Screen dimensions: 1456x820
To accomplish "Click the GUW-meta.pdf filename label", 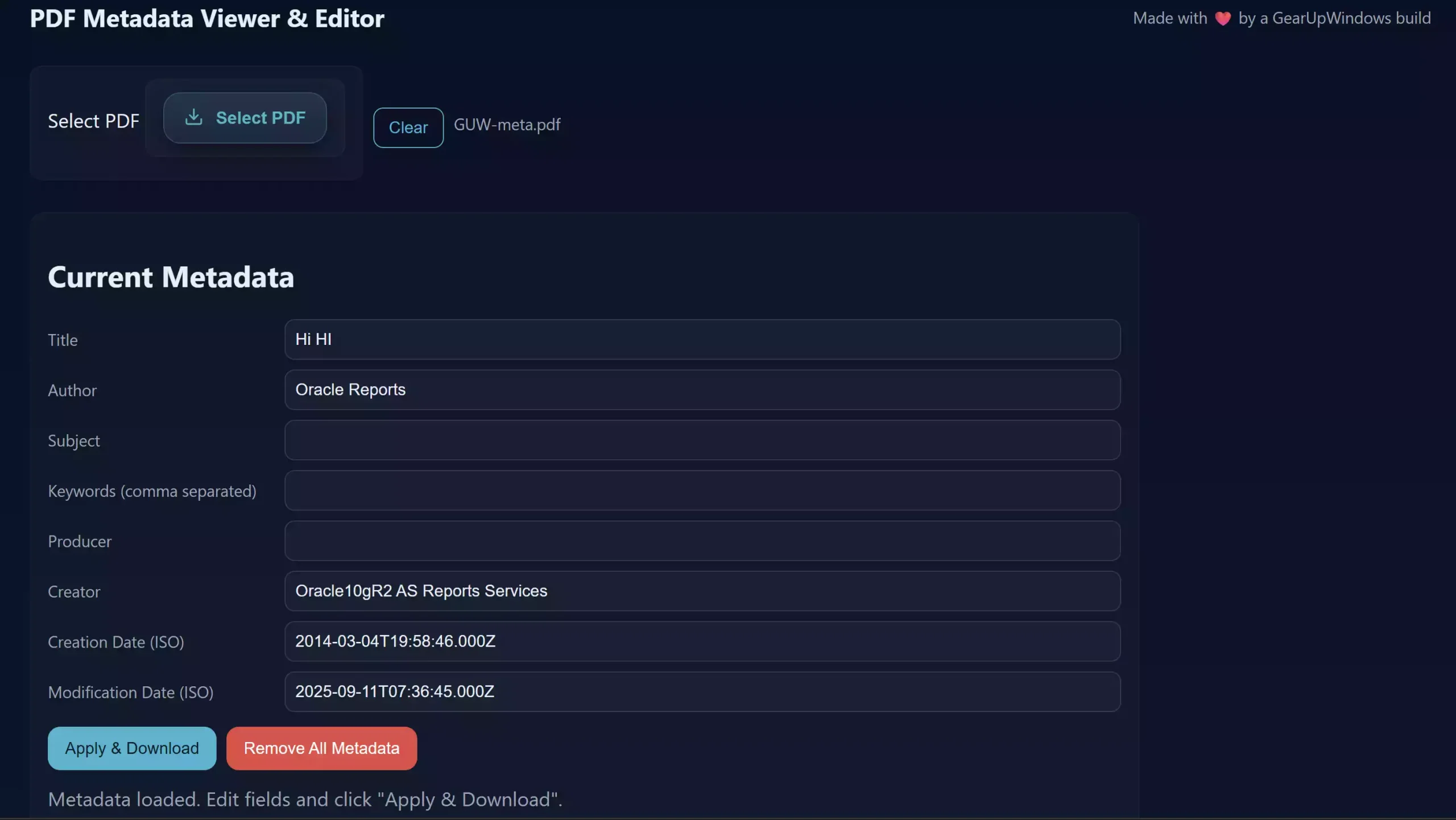I will click(506, 125).
